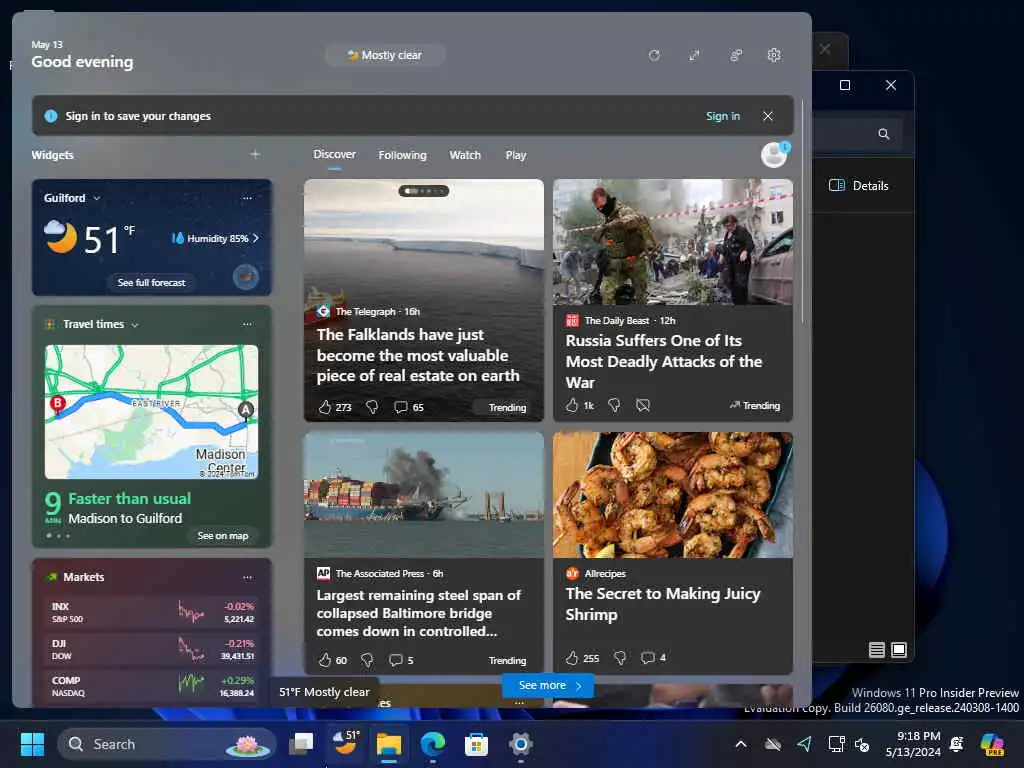This screenshot has height=768, width=1024.
Task: Open the Russia Suffers article headline
Action: pos(664,361)
